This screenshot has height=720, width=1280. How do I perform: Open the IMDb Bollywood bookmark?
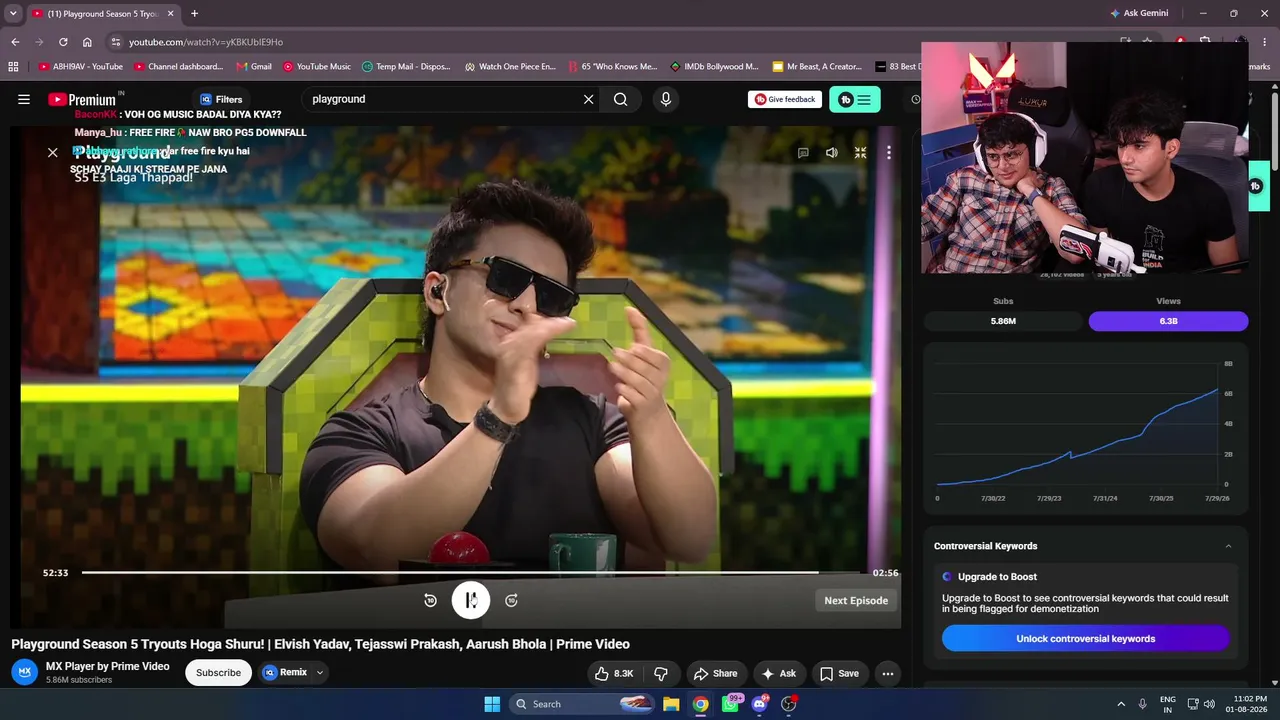pyautogui.click(x=714, y=67)
